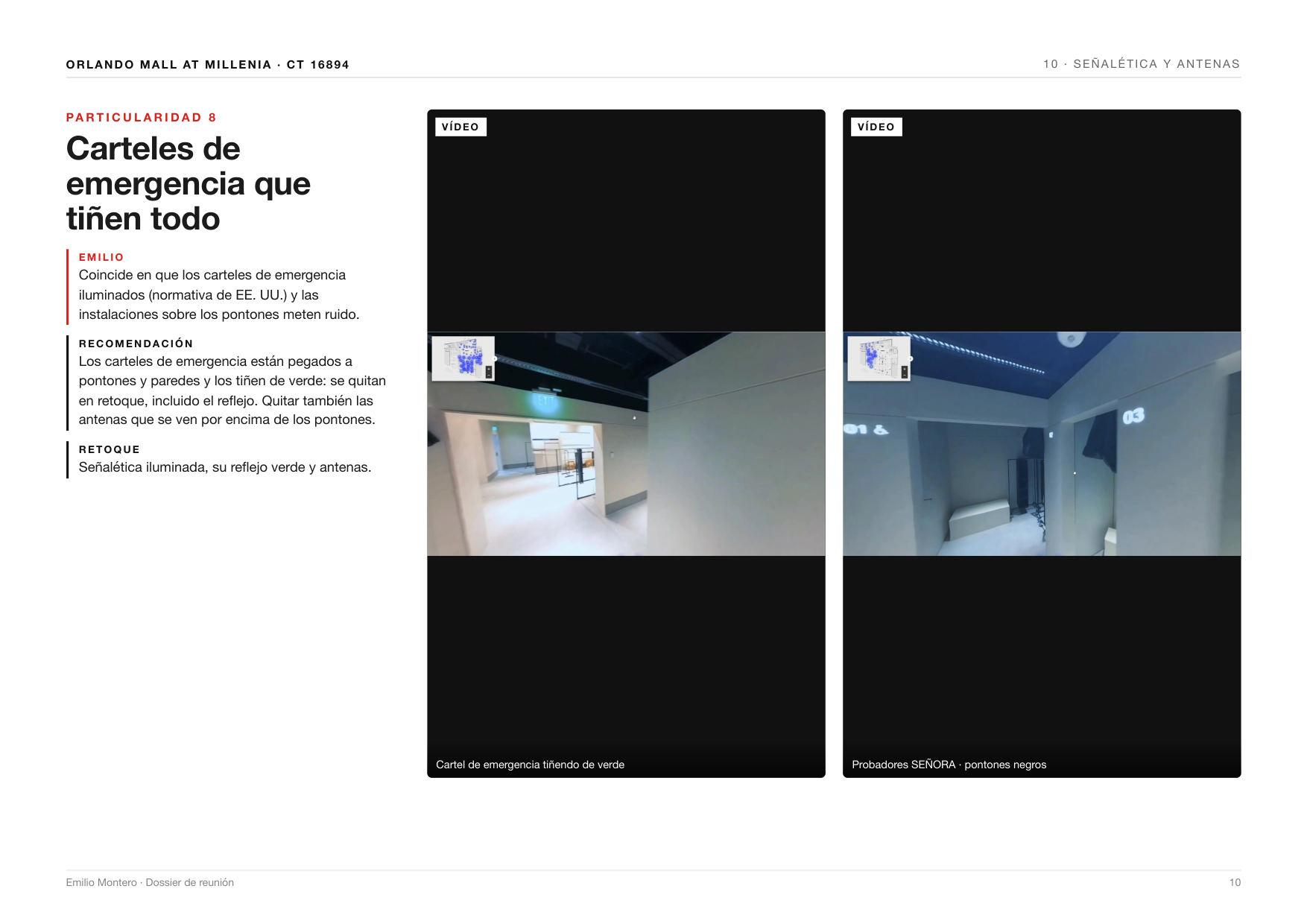
Task: Click the green emergency sign in left video
Action: pyautogui.click(x=545, y=401)
